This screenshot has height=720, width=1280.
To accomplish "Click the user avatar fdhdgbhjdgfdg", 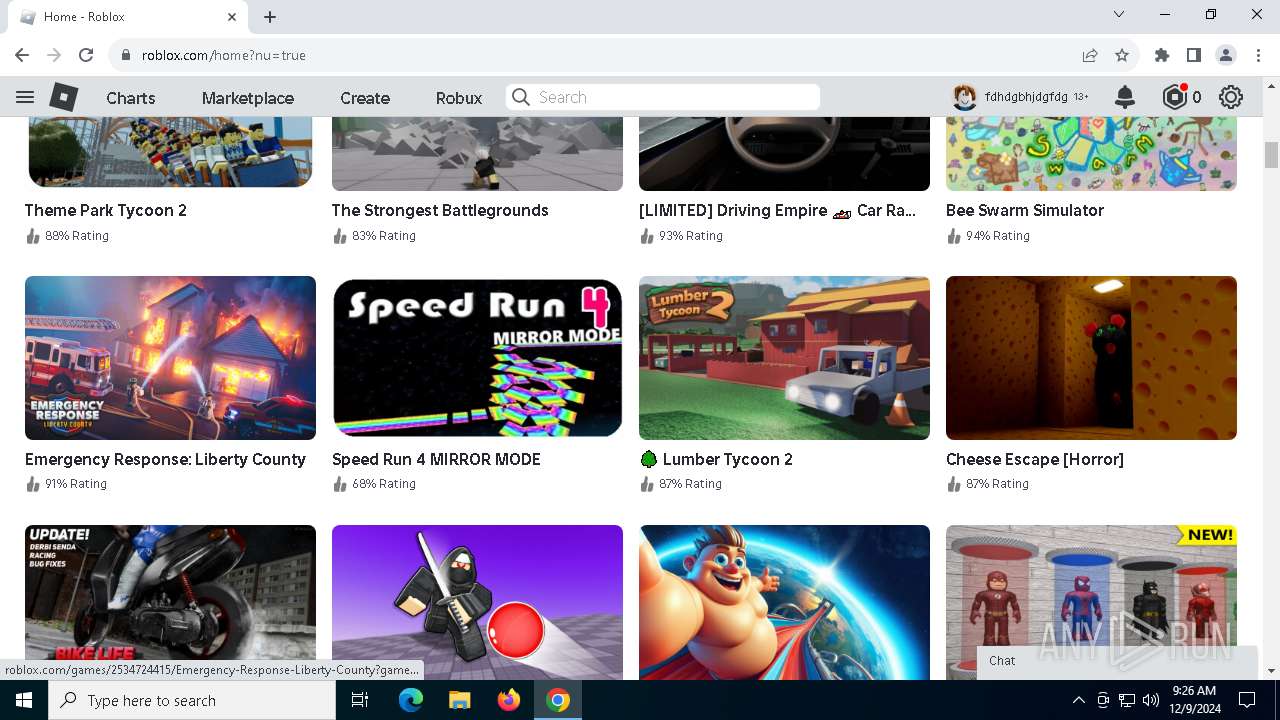I will pyautogui.click(x=964, y=97).
